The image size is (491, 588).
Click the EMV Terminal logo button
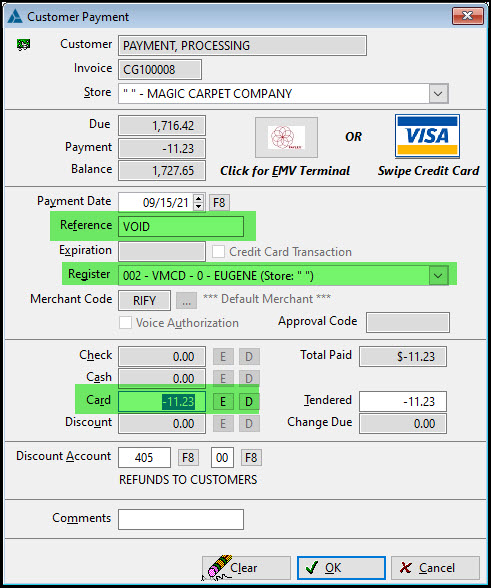pos(286,137)
